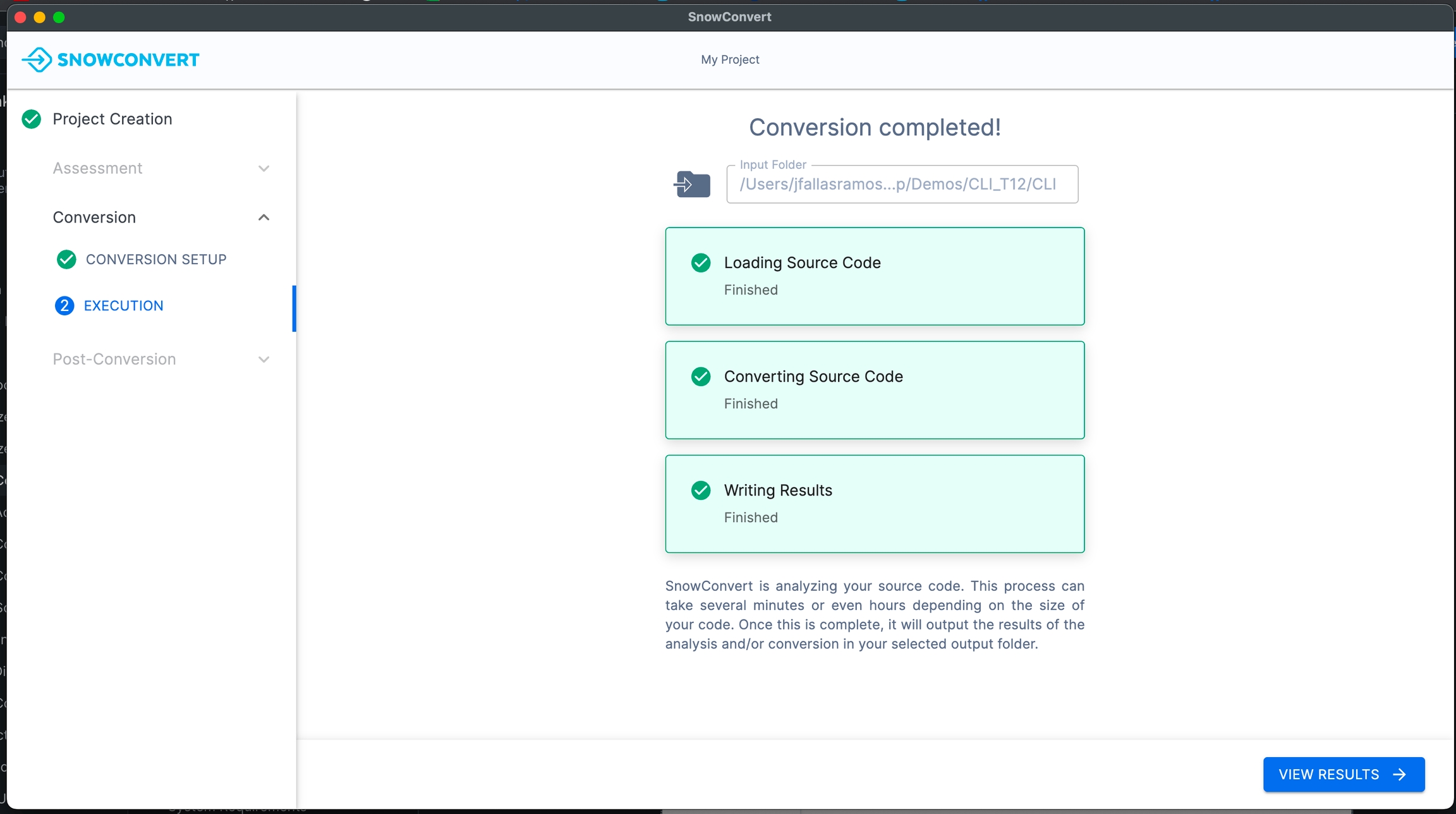Click the input folder icon

[693, 185]
